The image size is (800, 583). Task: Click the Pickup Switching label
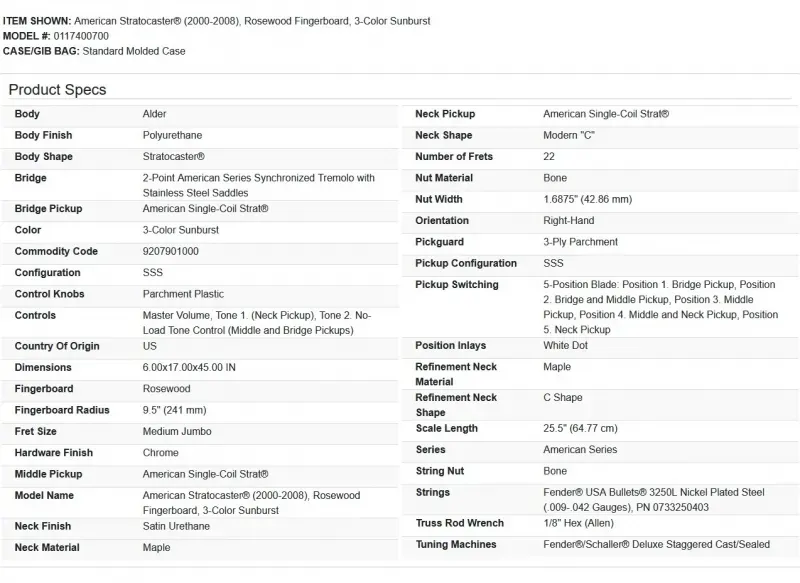[x=457, y=285]
